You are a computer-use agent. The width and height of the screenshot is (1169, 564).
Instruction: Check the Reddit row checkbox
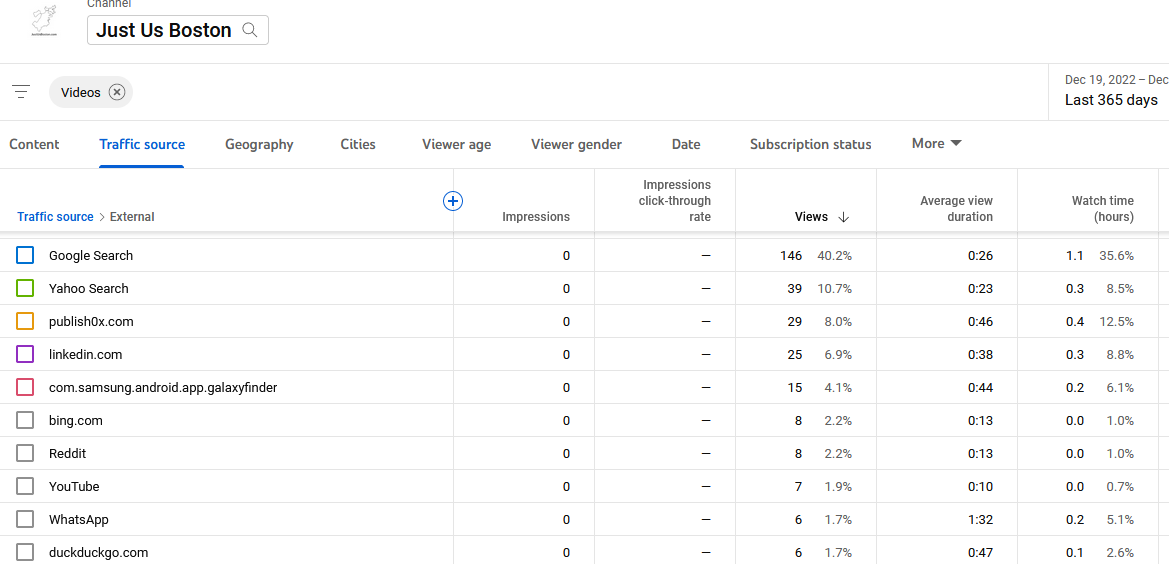tap(25, 453)
